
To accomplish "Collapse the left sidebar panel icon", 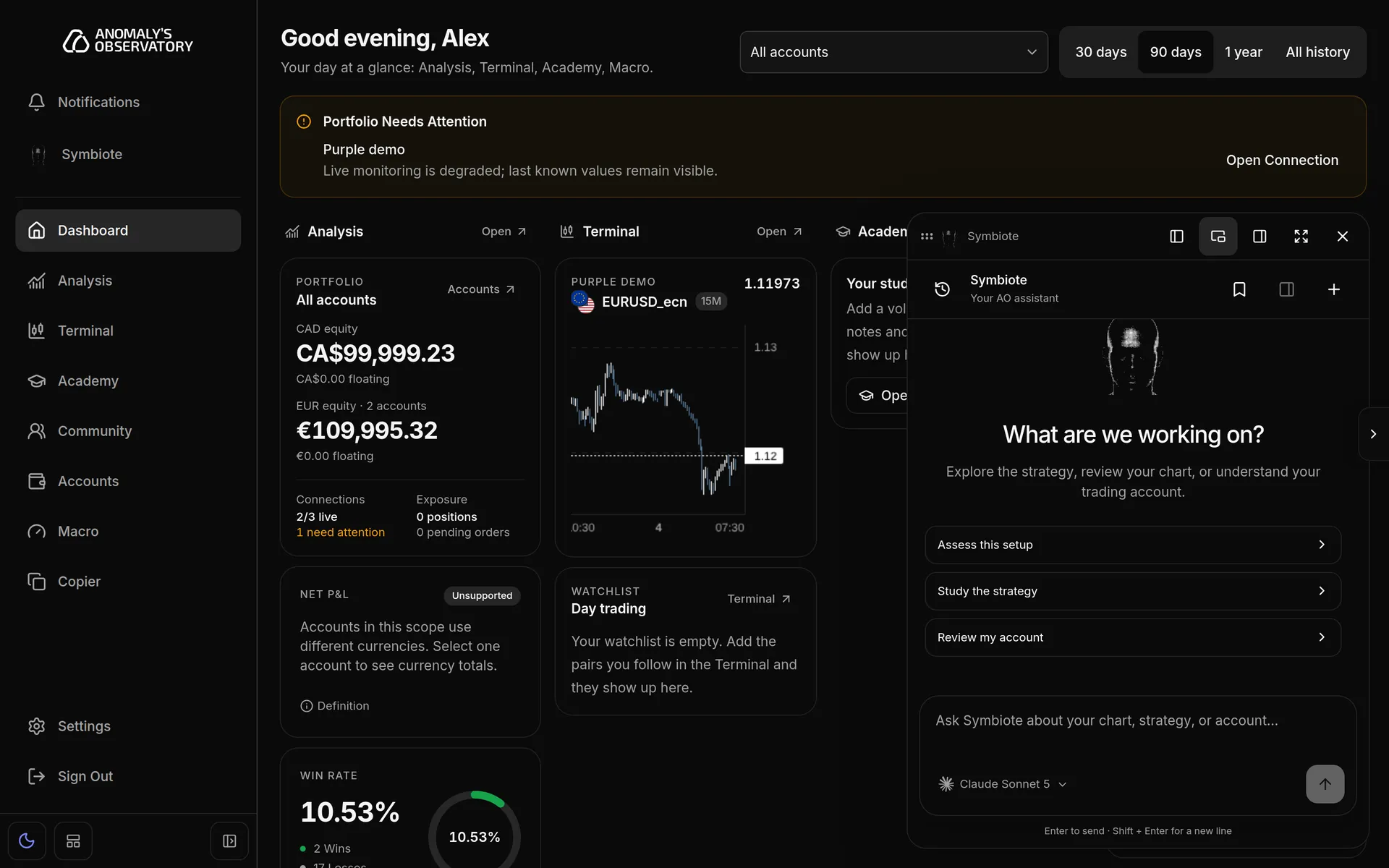I will pos(229,841).
